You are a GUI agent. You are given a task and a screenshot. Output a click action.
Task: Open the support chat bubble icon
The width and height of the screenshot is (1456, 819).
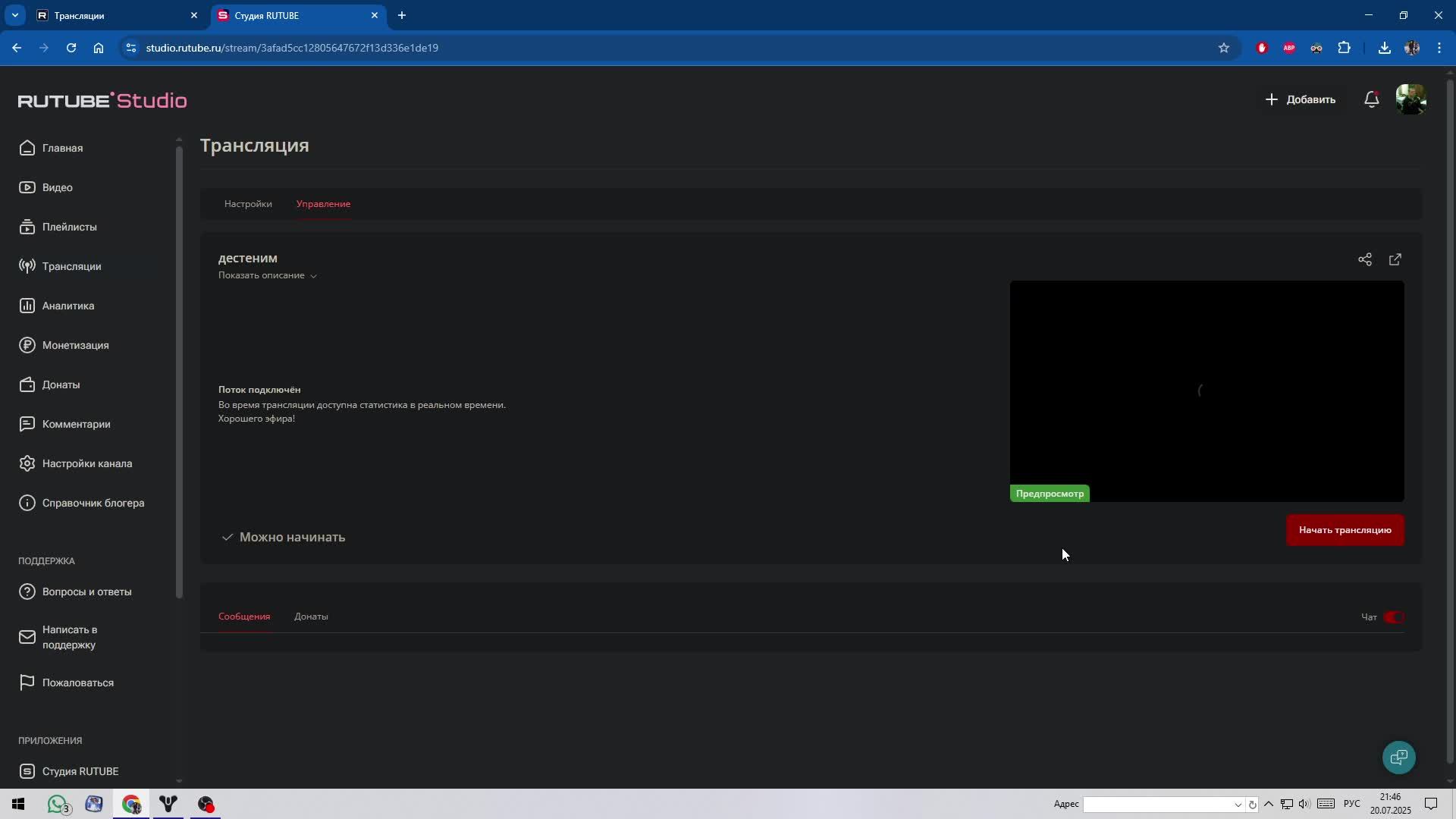[x=1398, y=757]
